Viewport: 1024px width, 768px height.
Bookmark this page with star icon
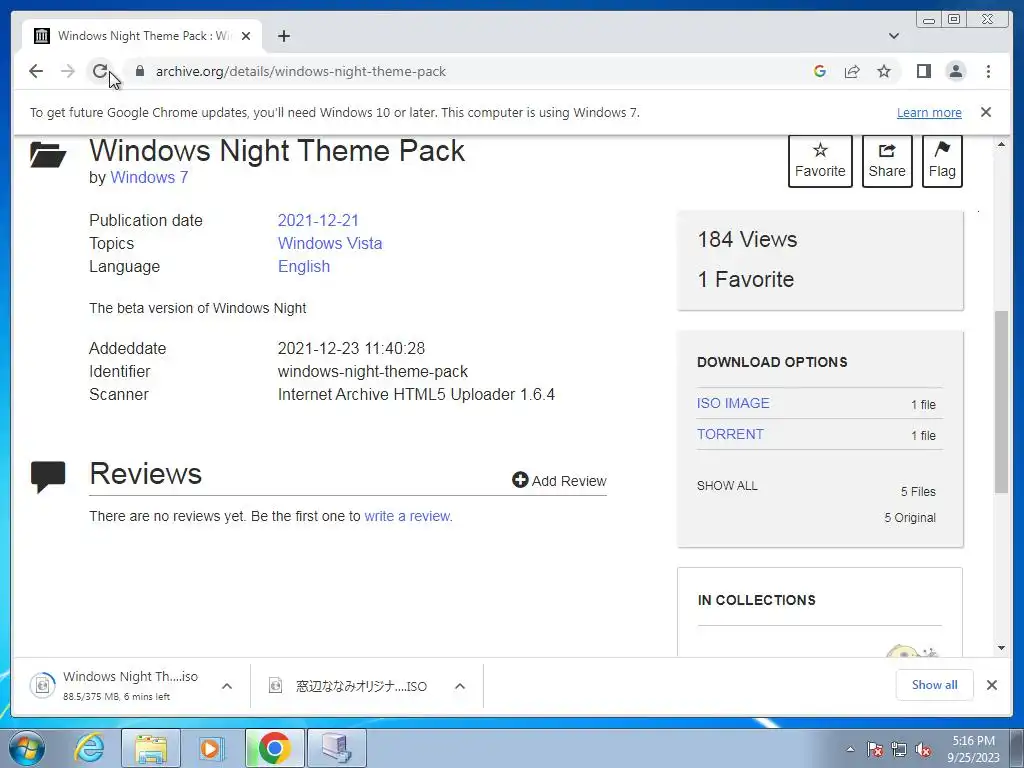click(884, 71)
